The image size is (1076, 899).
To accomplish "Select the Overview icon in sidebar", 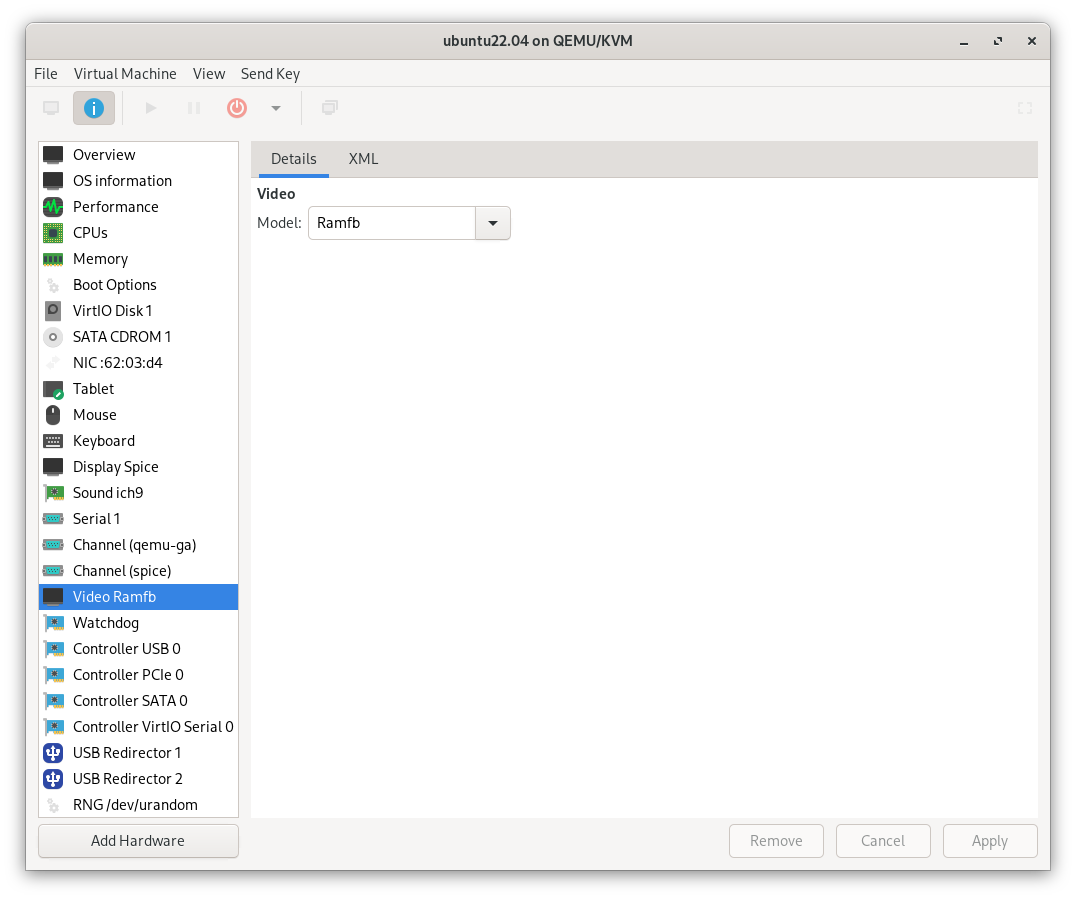I will tap(53, 155).
